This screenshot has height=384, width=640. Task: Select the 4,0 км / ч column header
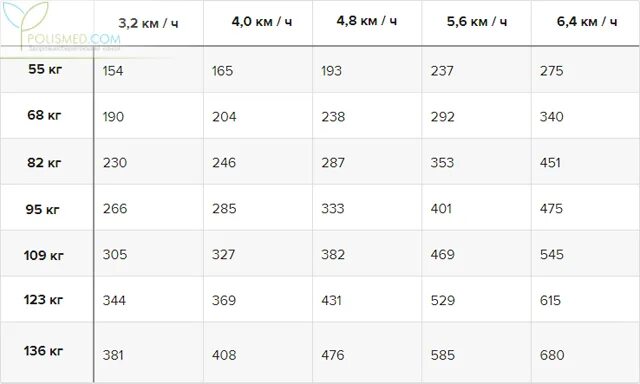click(262, 21)
